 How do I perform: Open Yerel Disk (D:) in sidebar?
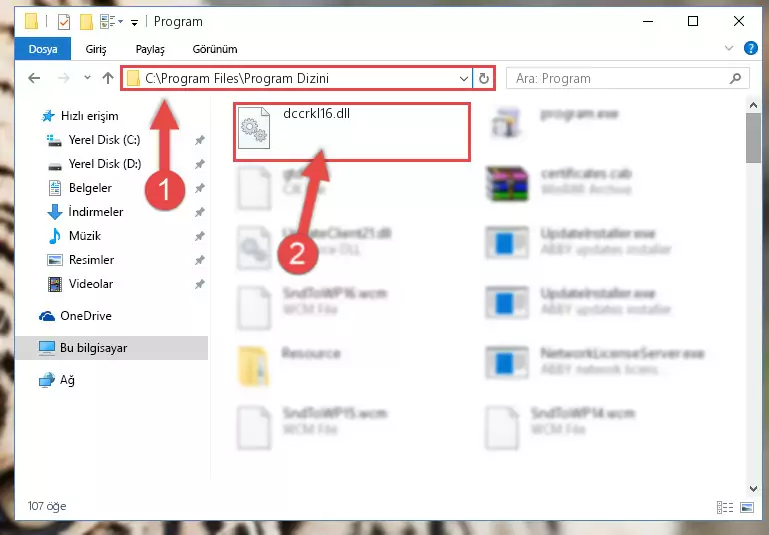95,164
